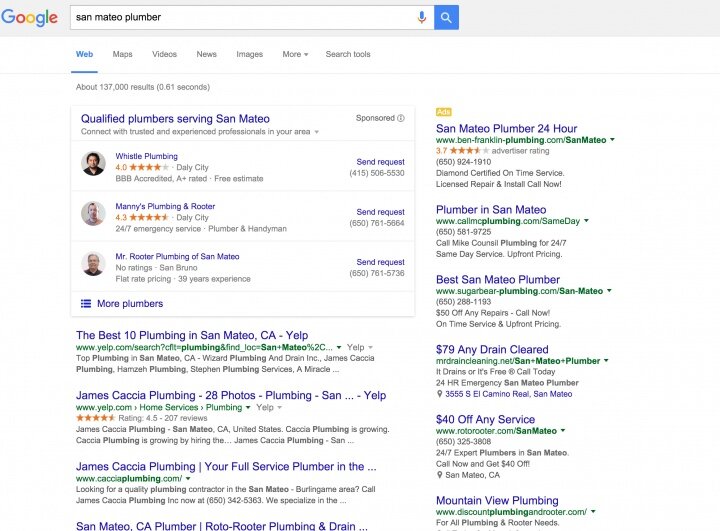Click ben-franklin-plumbing 3.7 advertiser rating stars
This screenshot has height=531, width=720.
coord(469,151)
